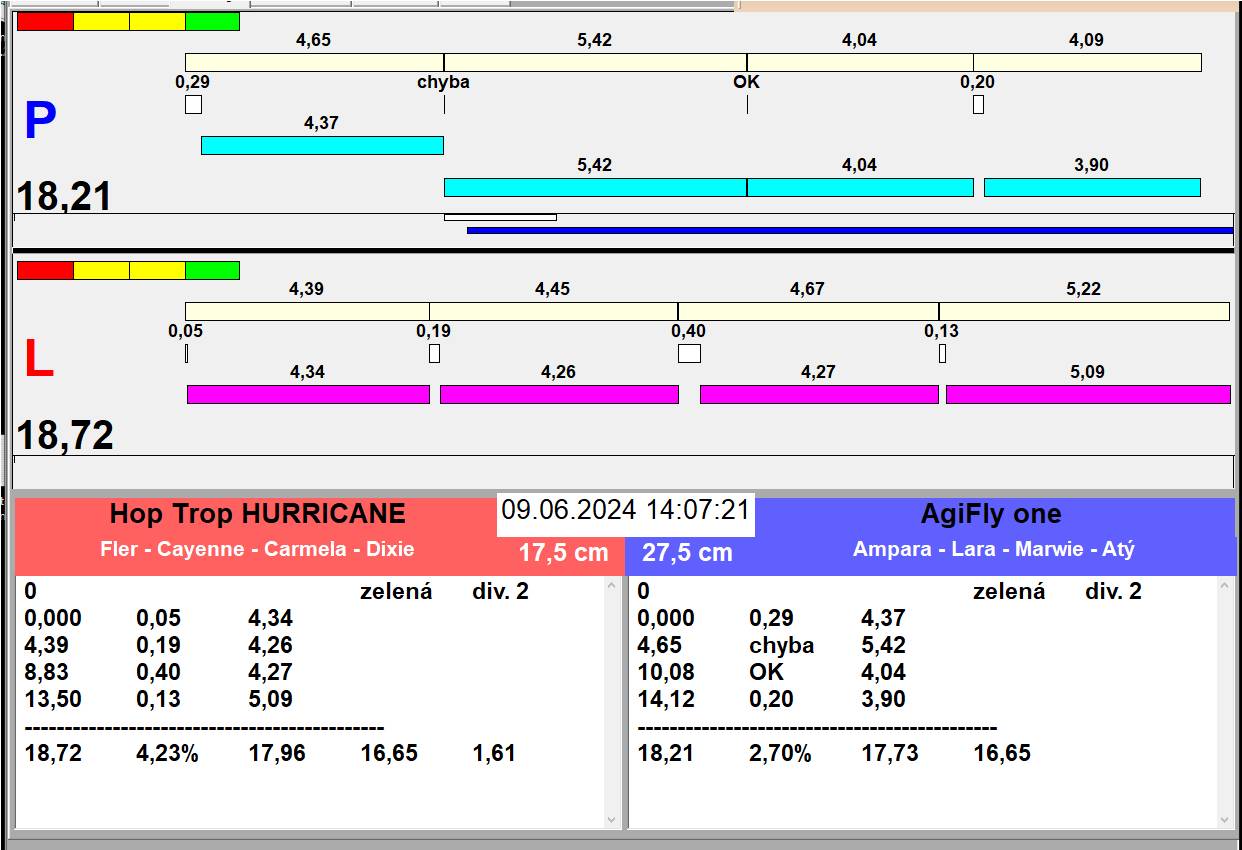Select the cyan run bar labeled 3,90
The height and width of the screenshot is (850, 1242).
tap(1092, 187)
